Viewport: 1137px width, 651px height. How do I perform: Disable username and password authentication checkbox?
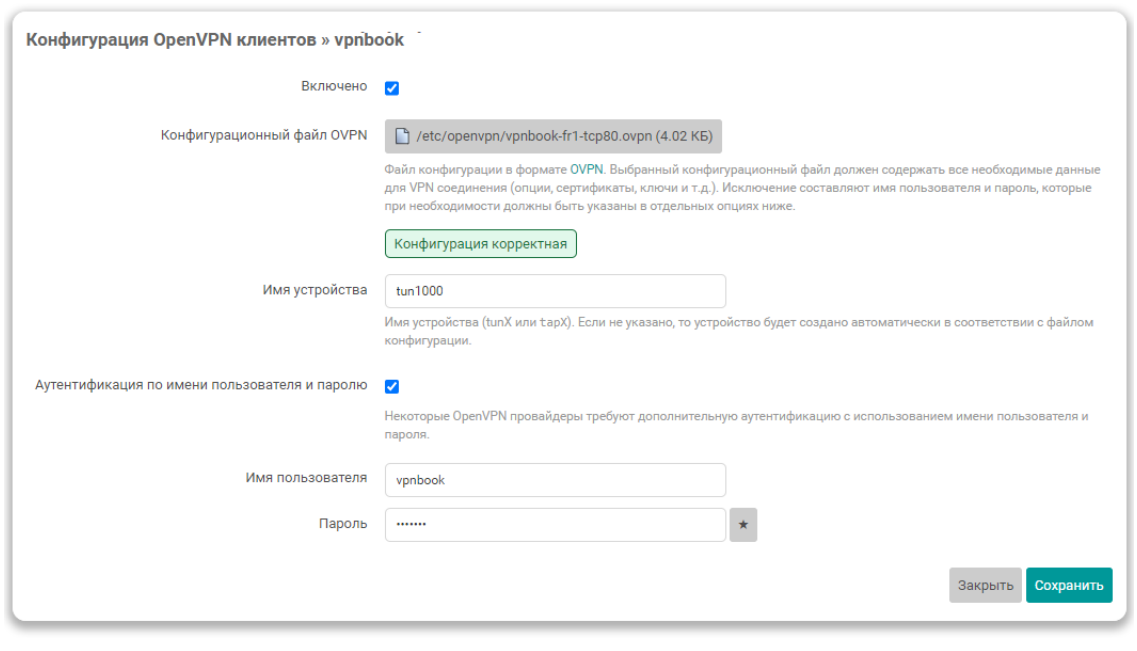tap(392, 386)
